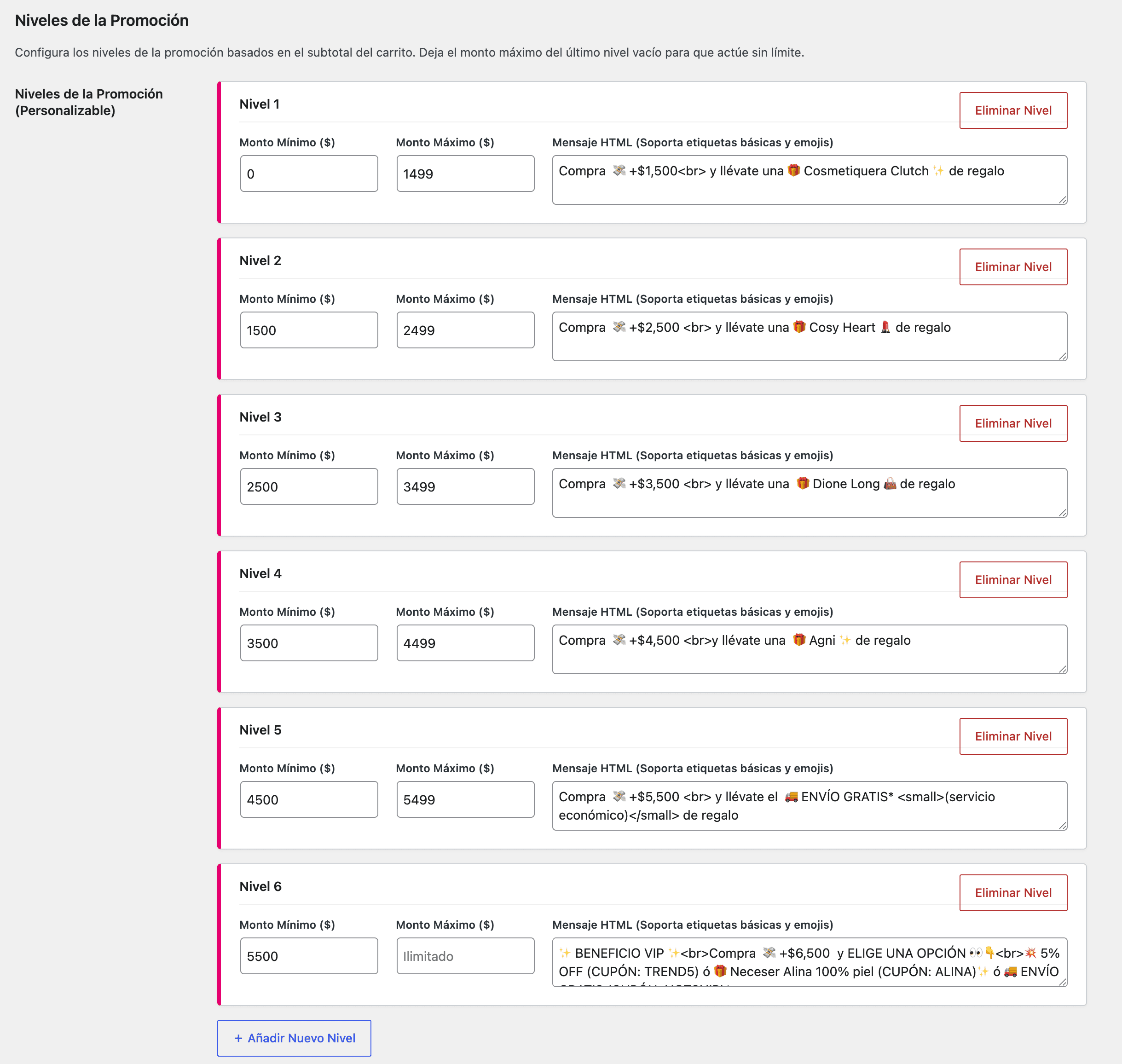Click Nivel 3 maximum field 3499

(466, 486)
